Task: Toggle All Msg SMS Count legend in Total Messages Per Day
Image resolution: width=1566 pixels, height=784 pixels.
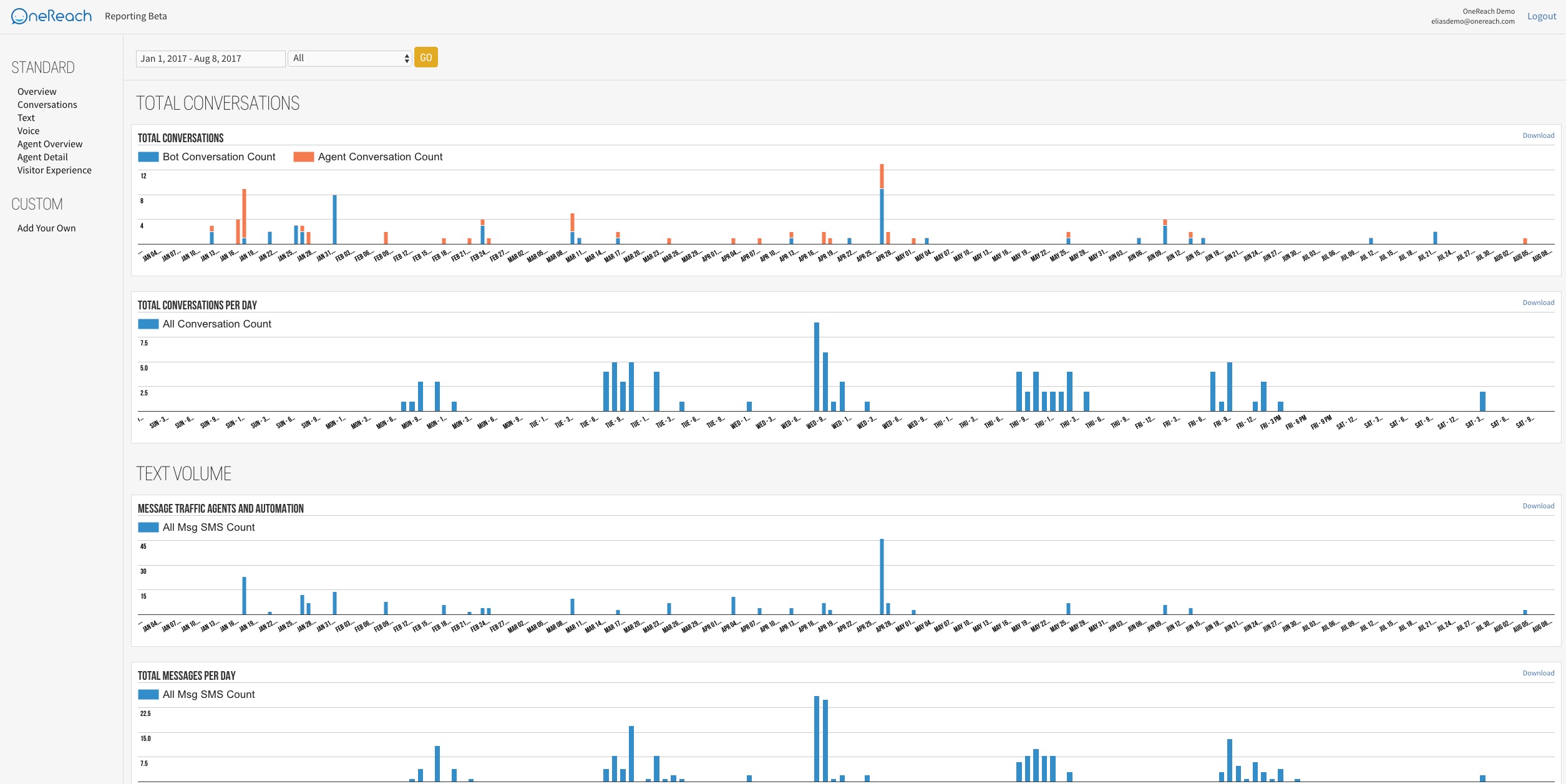Action: pyautogui.click(x=148, y=695)
